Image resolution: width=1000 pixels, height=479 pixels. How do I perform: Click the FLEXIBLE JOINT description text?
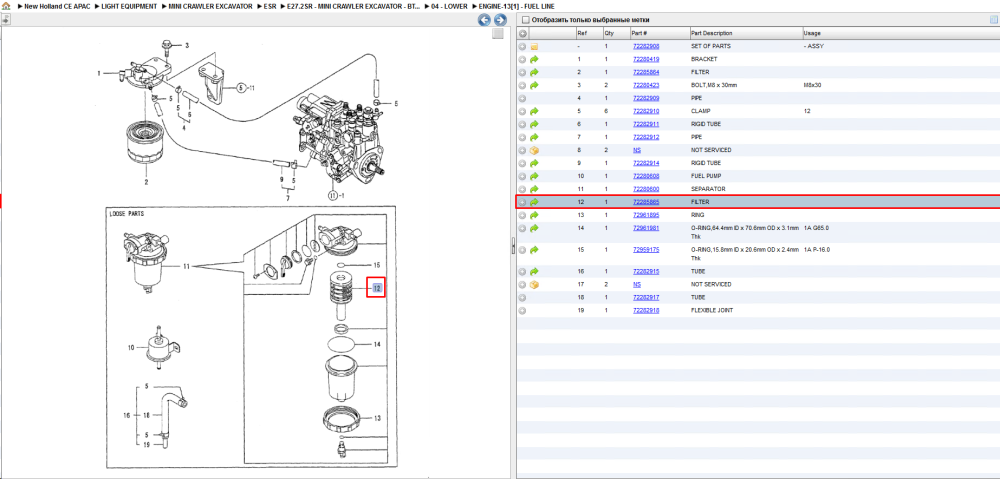[712, 311]
